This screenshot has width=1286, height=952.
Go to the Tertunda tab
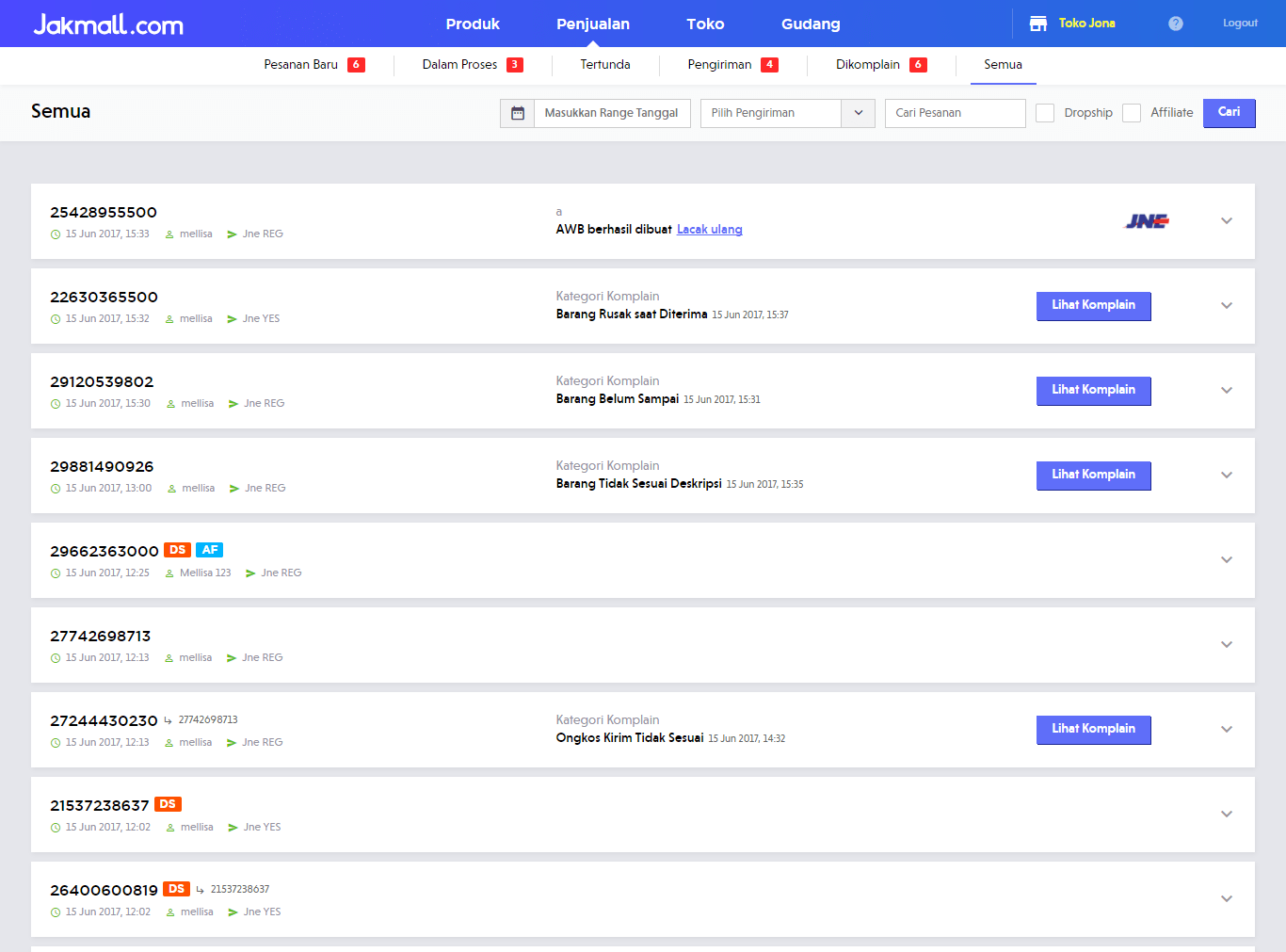point(605,65)
